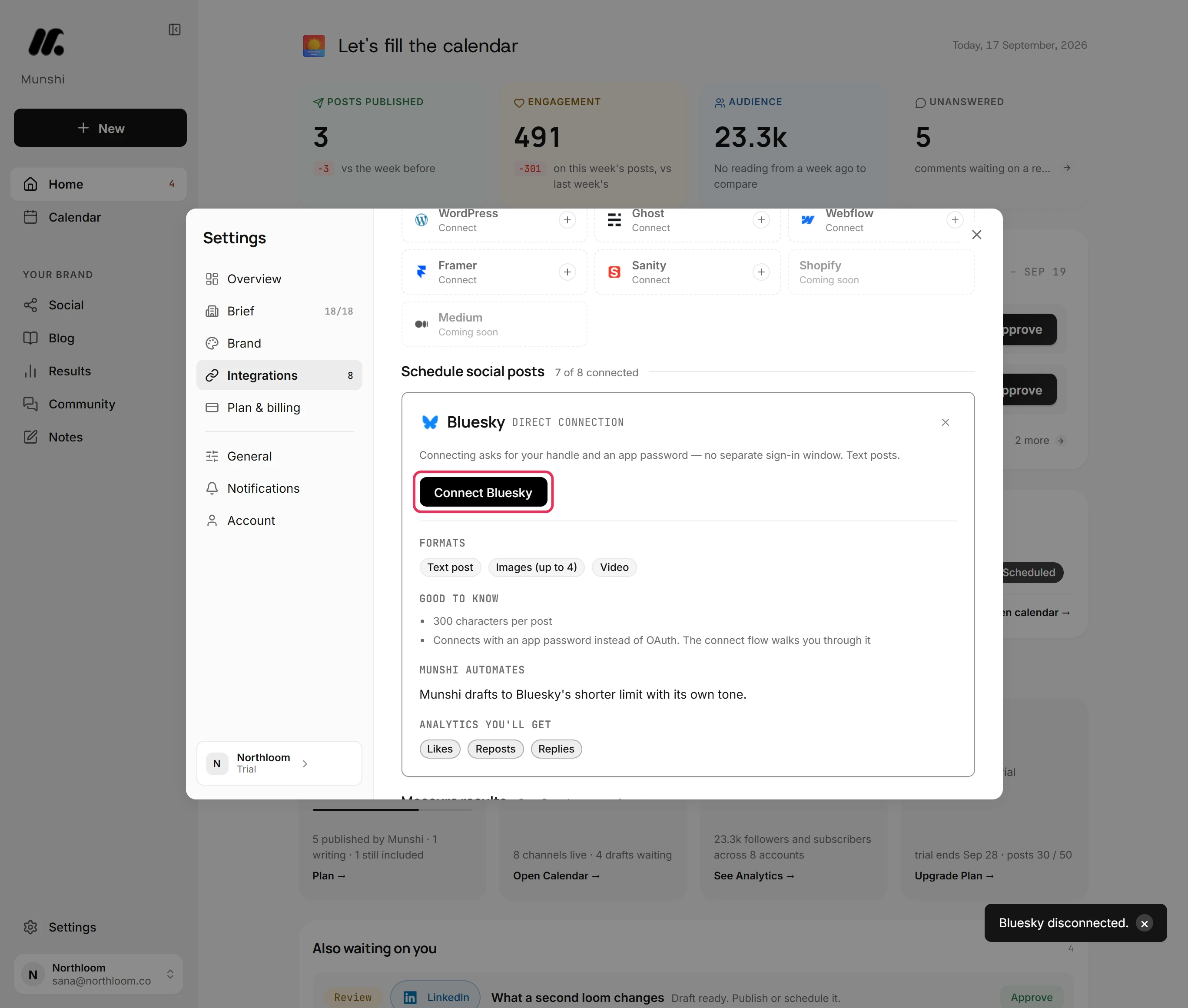Click the plus icon beside Ghost
The image size is (1188, 1008).
click(x=761, y=220)
